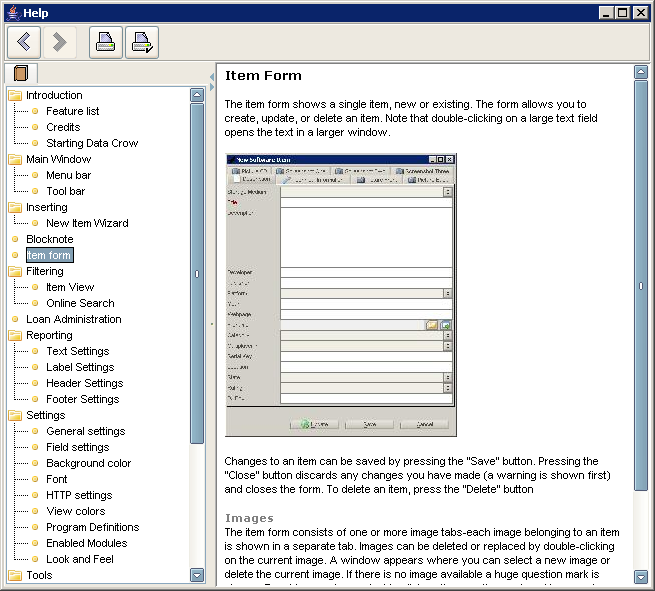Screen dimensions: 655x591
Task: Select the highlighted Item form topic
Action: (50, 255)
